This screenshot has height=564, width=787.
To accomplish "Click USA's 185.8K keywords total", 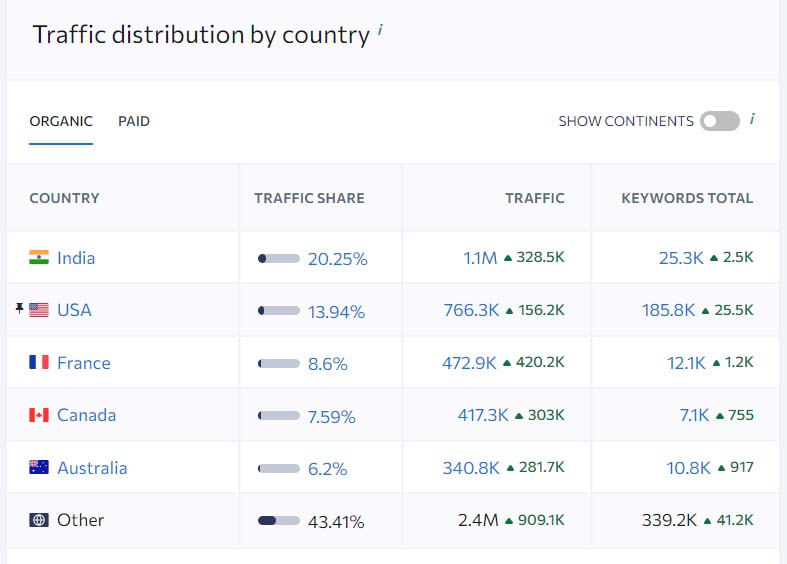I will pyautogui.click(x=669, y=310).
